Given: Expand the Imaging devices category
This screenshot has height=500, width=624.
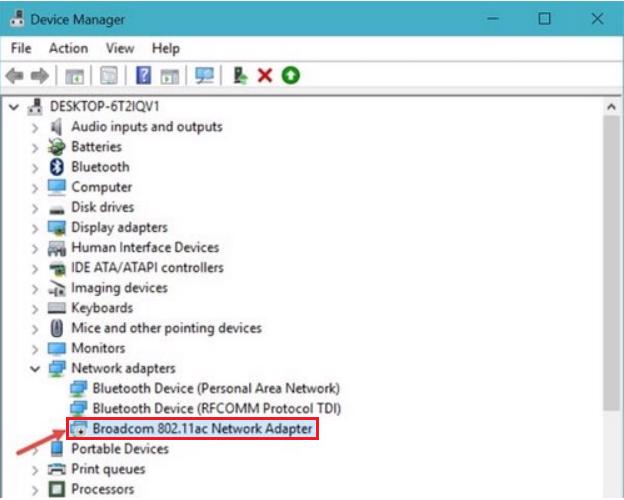Looking at the screenshot, I should [35, 289].
